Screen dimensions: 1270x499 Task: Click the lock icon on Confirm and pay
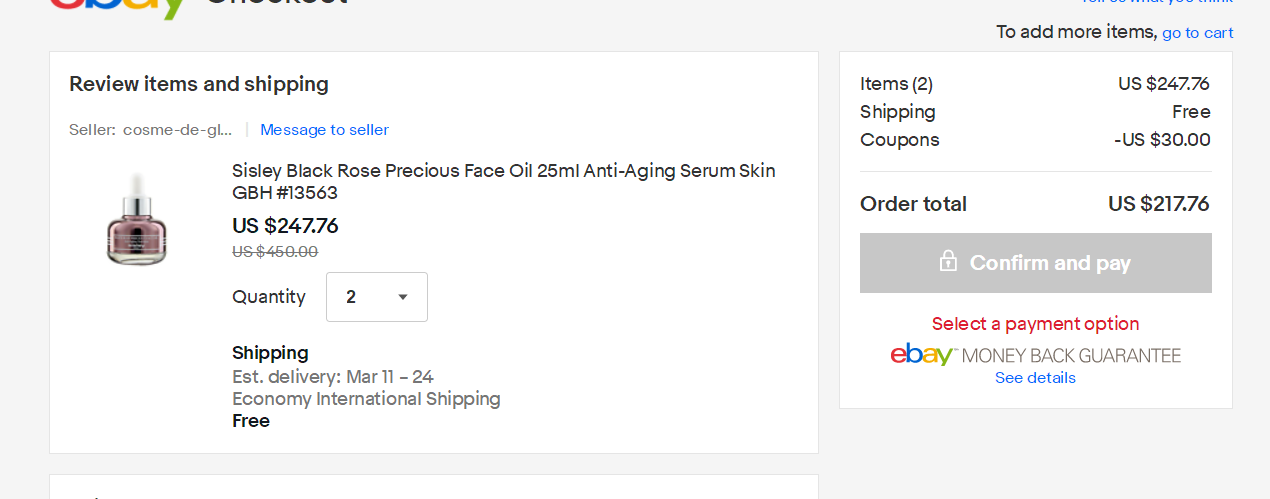pos(948,262)
